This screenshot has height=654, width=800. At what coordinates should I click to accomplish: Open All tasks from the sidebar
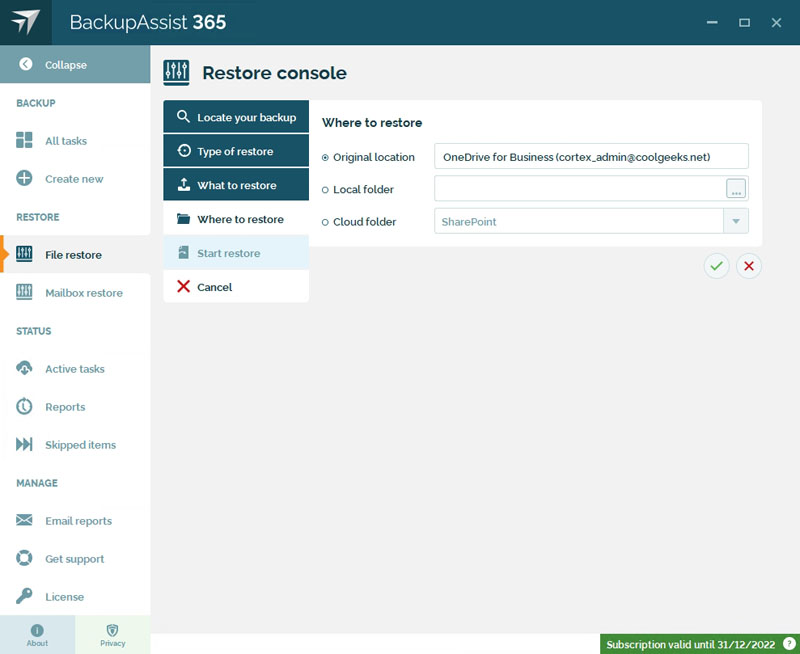(x=75, y=141)
